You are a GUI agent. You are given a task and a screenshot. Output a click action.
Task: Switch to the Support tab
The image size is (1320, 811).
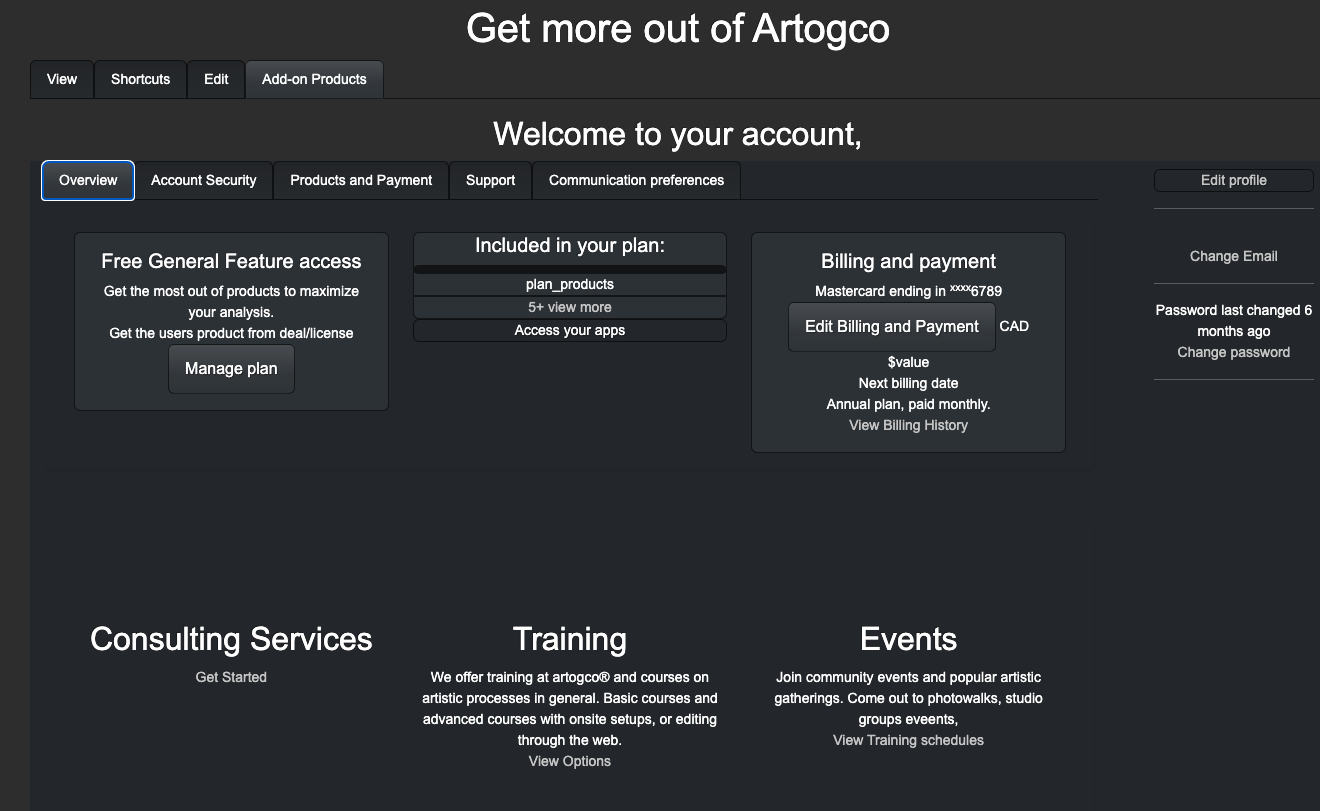[490, 180]
